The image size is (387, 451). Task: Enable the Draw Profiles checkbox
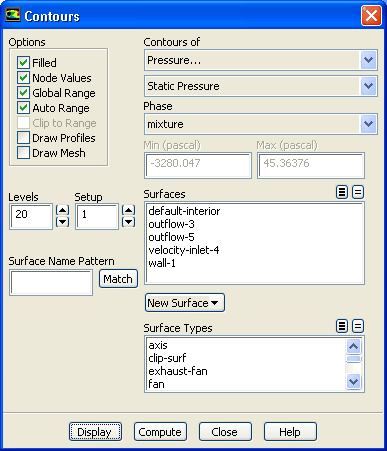(x=23, y=138)
